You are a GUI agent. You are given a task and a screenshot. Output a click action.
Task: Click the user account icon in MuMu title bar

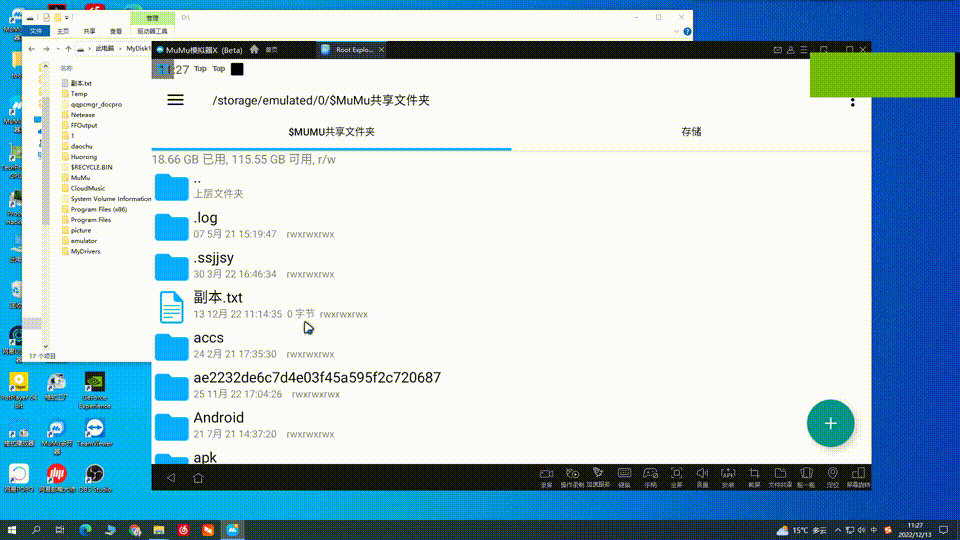click(790, 50)
